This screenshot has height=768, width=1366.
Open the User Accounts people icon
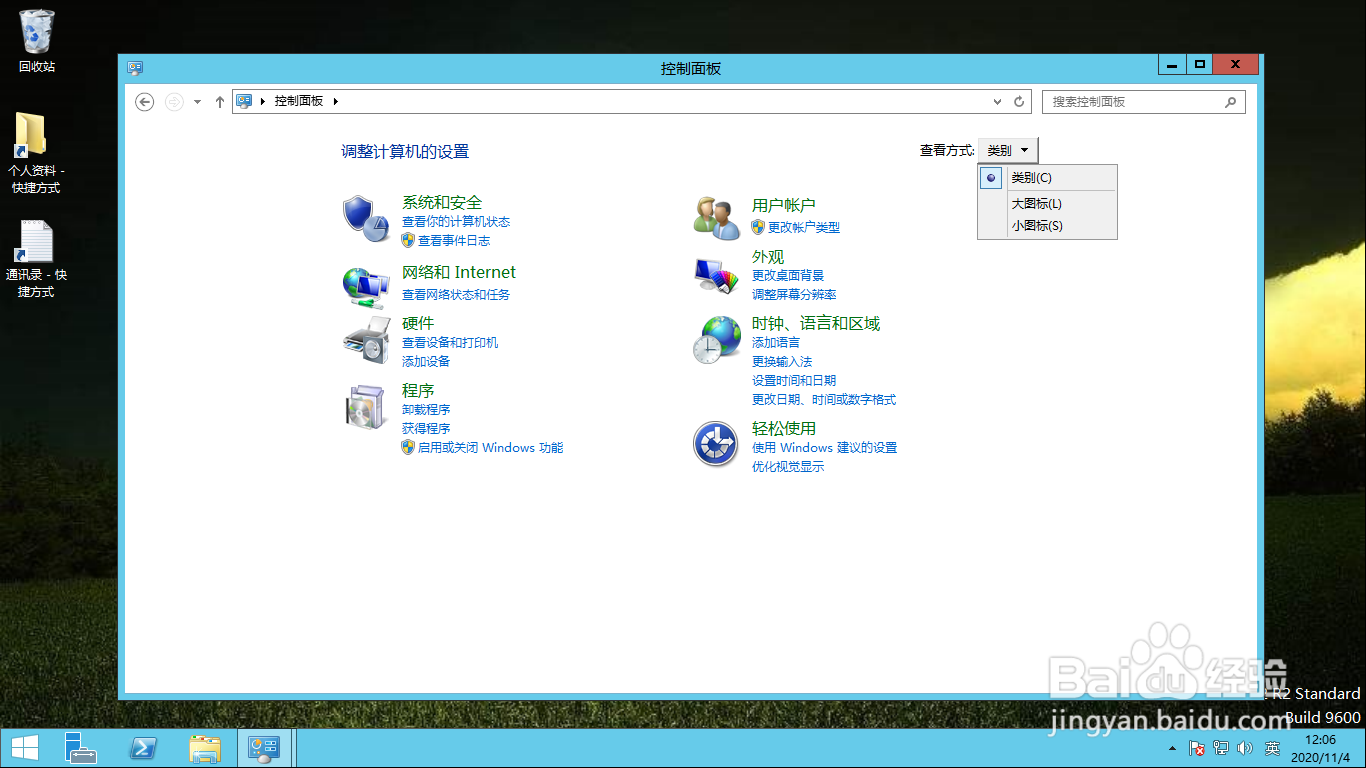[x=717, y=217]
